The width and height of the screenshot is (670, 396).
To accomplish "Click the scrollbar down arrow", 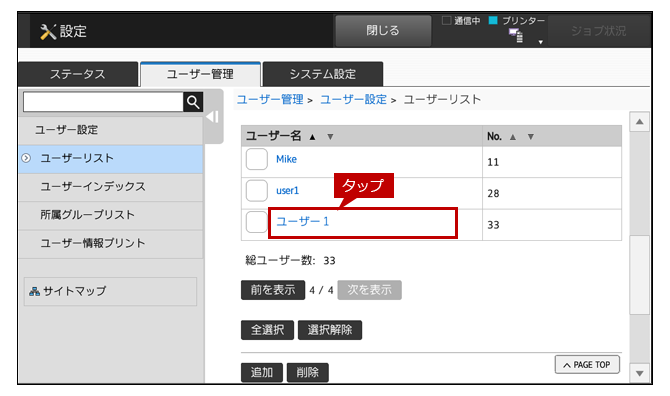I will pos(640,374).
